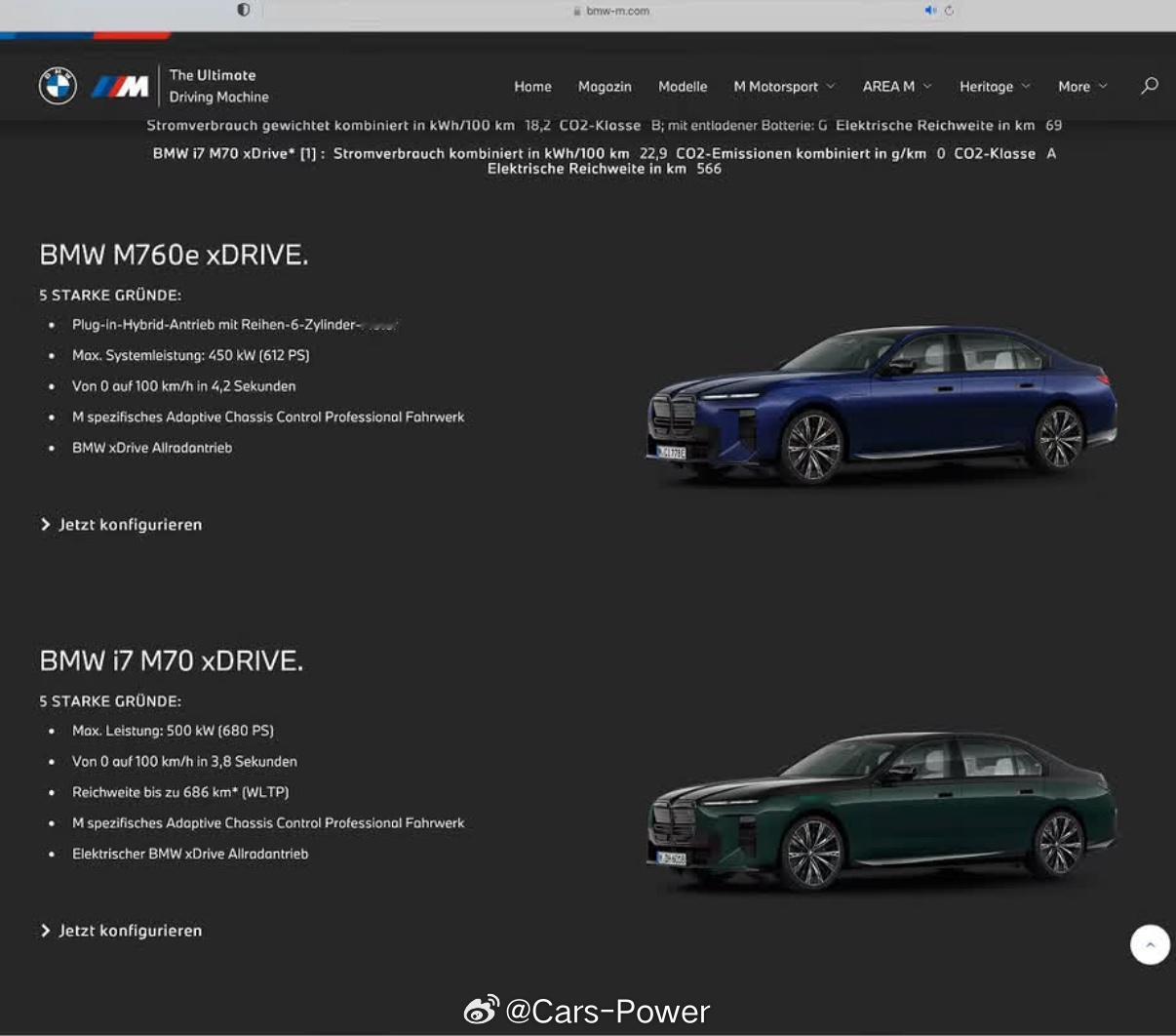Click 'Von 0 auf 100 km/h in 3,8 Sekunden'
1176x1036 pixels.
coord(184,762)
